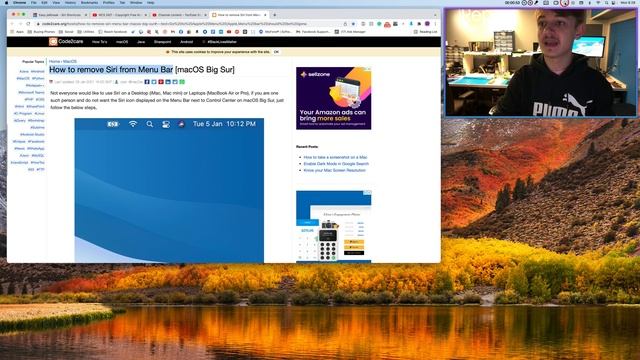Open the Java nav item

141,42
